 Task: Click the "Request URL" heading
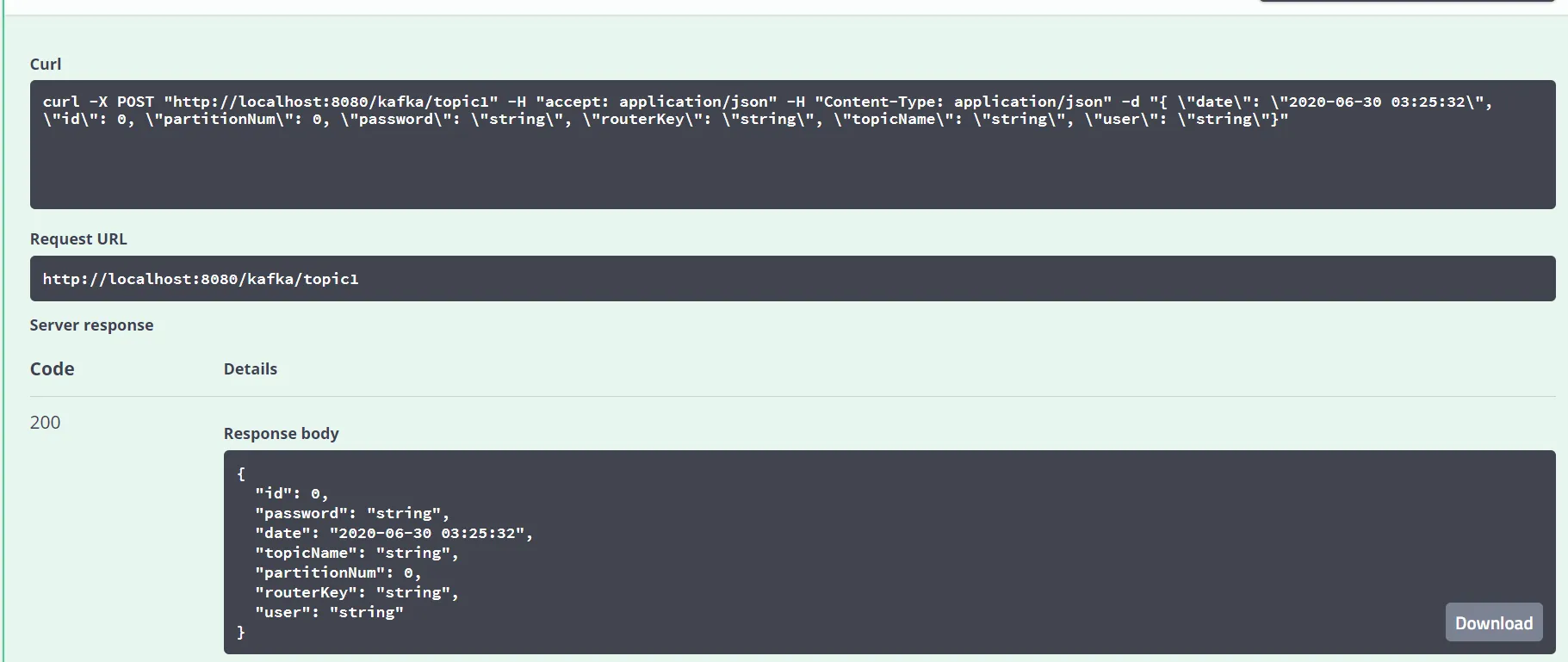(78, 239)
